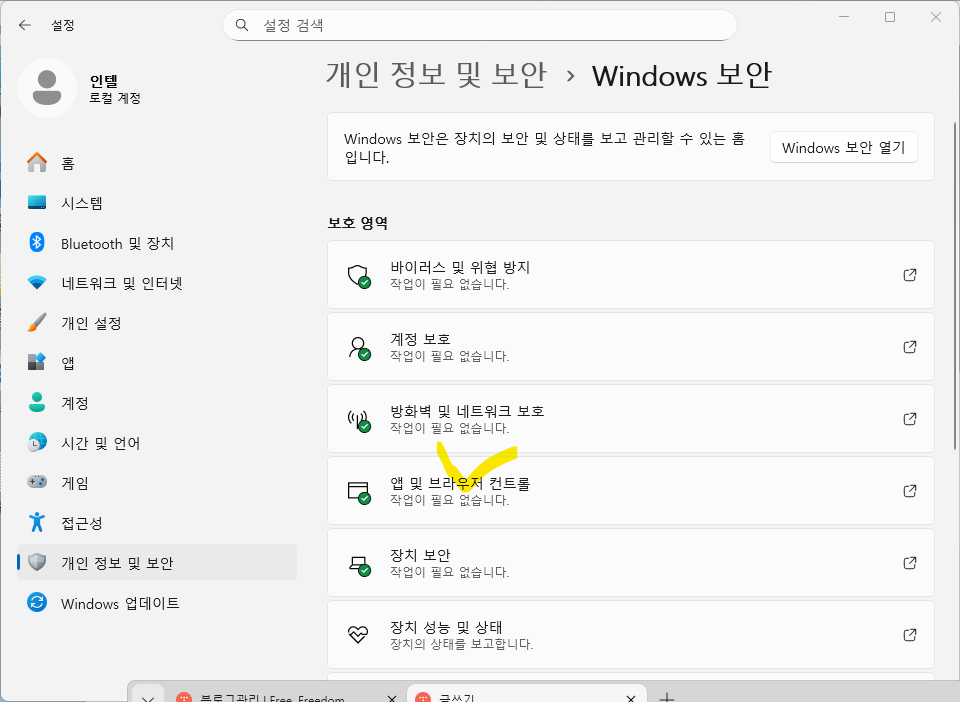Open 방화벽 및 네트워크 보호 antenna icon

tap(359, 420)
